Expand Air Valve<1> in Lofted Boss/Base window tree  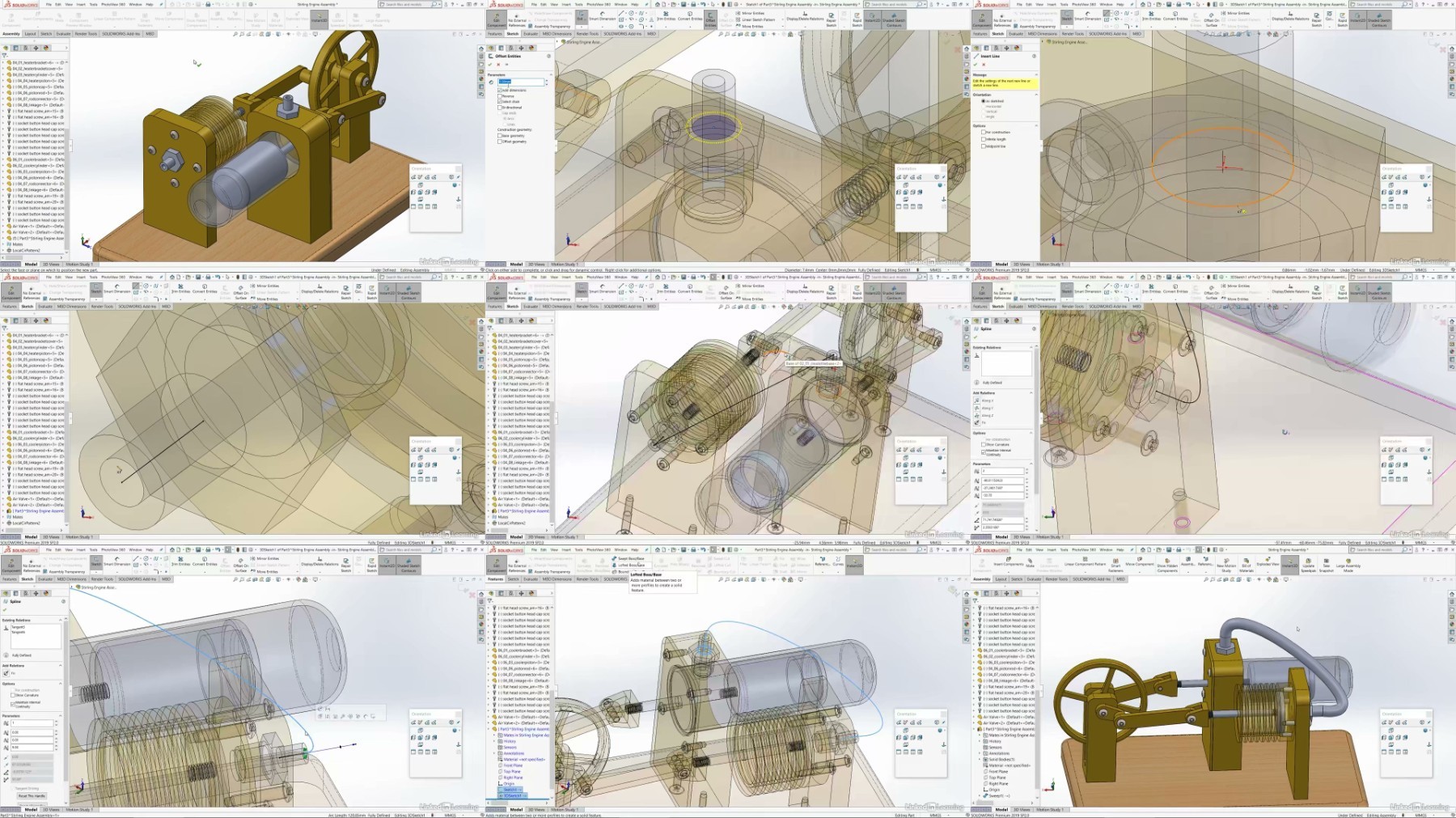[490, 717]
